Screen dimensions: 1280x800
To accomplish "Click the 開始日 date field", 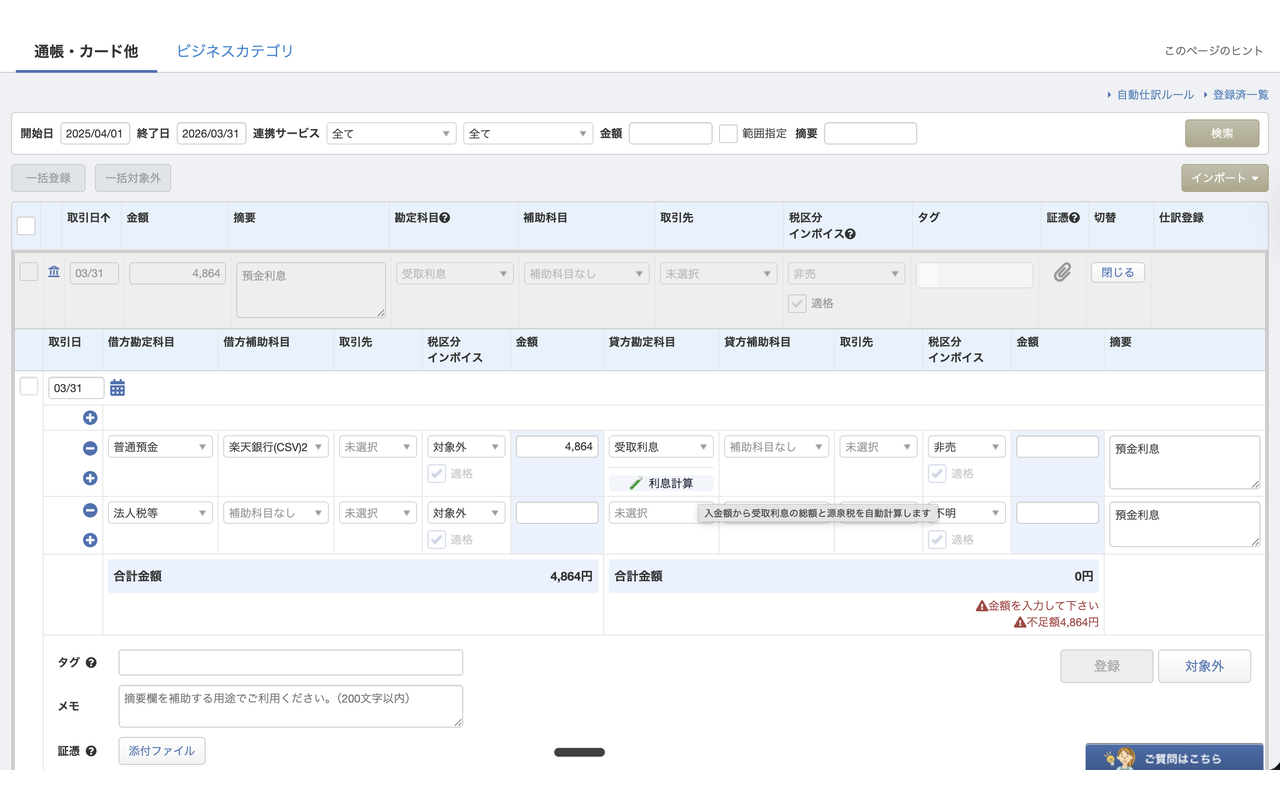I will point(96,133).
